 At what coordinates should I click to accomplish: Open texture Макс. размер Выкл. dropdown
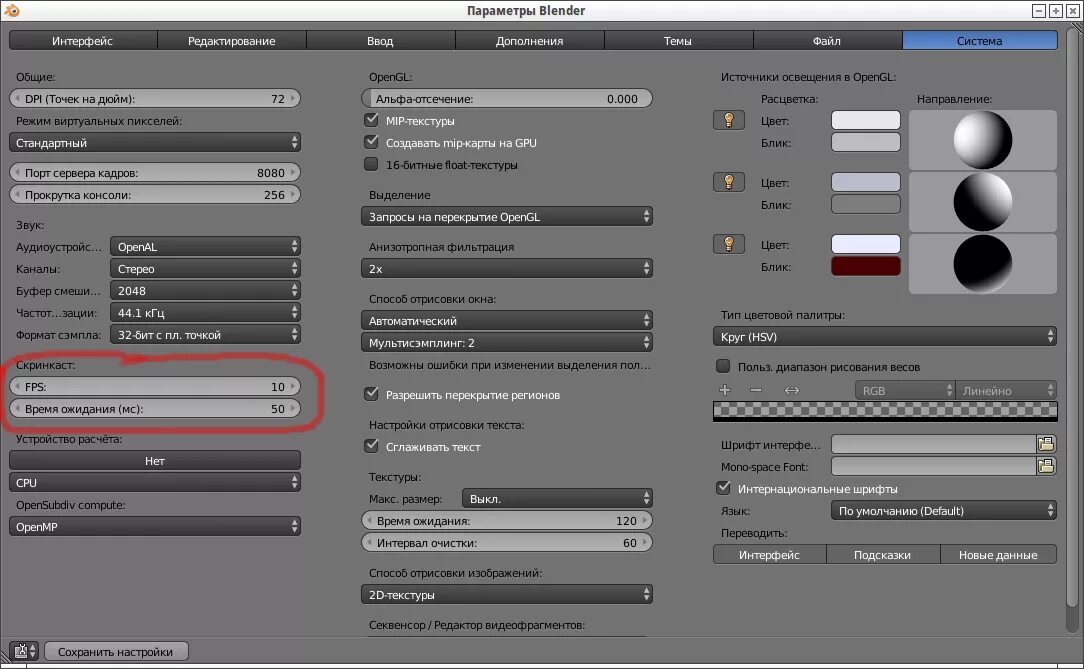(x=557, y=498)
